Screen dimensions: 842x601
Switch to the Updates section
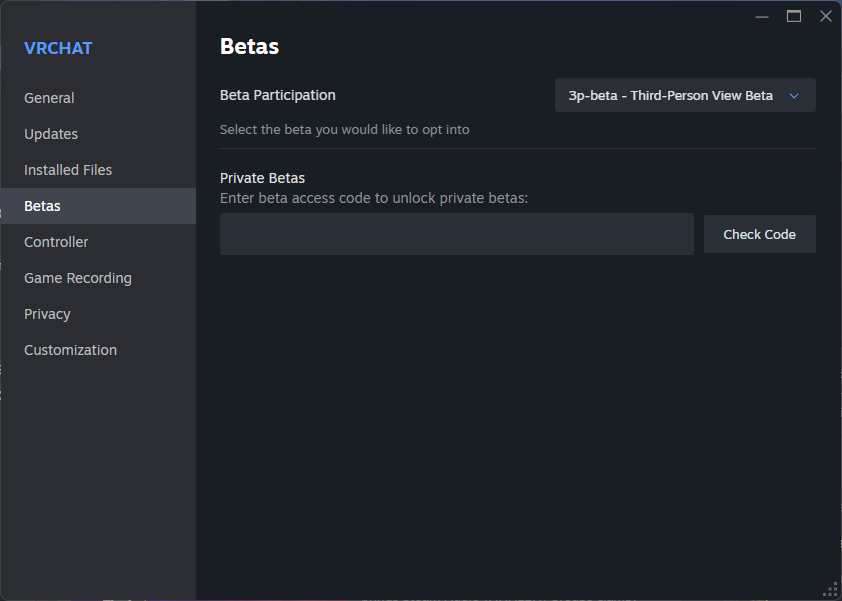pyautogui.click(x=51, y=134)
